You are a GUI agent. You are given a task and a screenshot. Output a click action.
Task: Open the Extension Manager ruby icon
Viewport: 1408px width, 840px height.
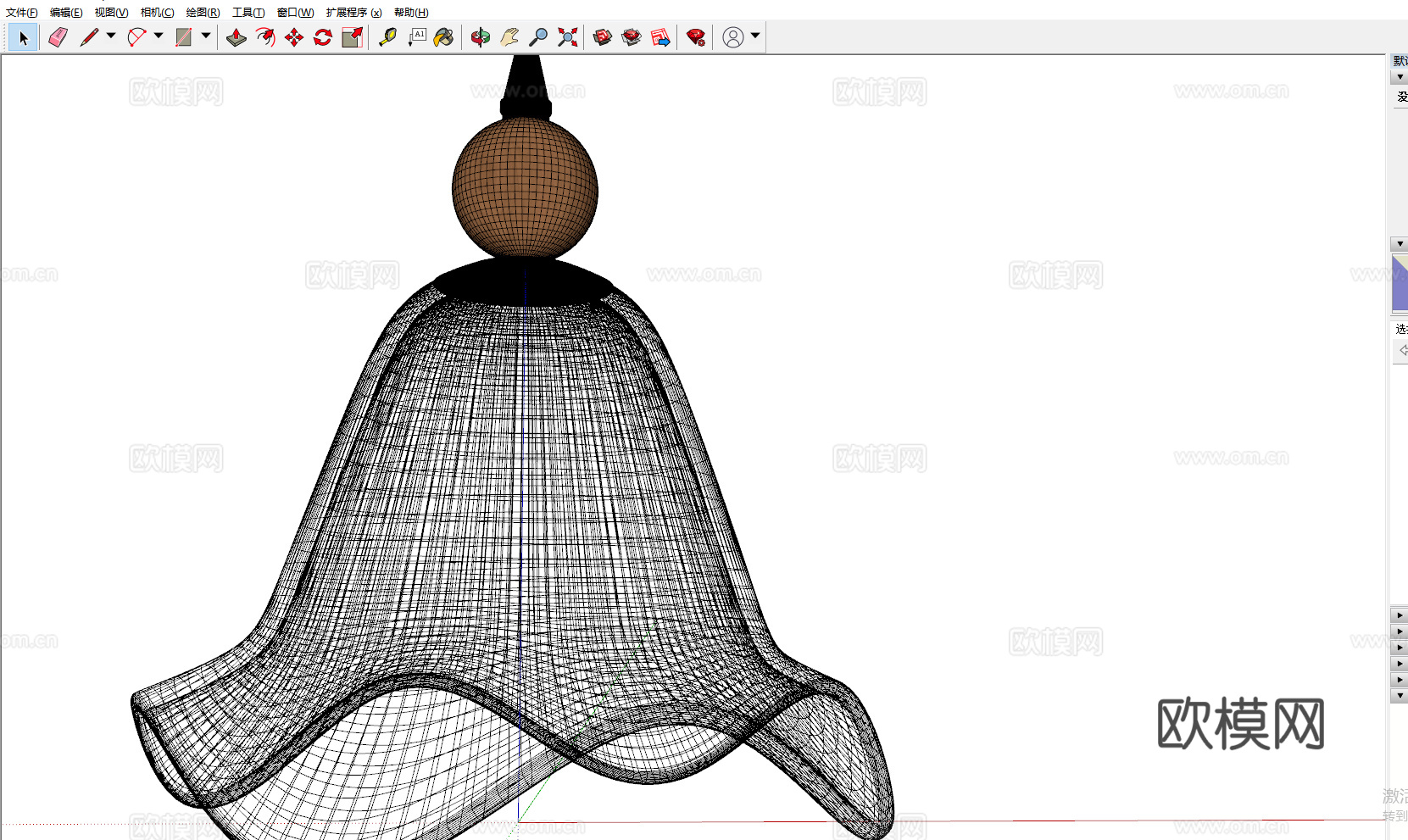pos(696,37)
